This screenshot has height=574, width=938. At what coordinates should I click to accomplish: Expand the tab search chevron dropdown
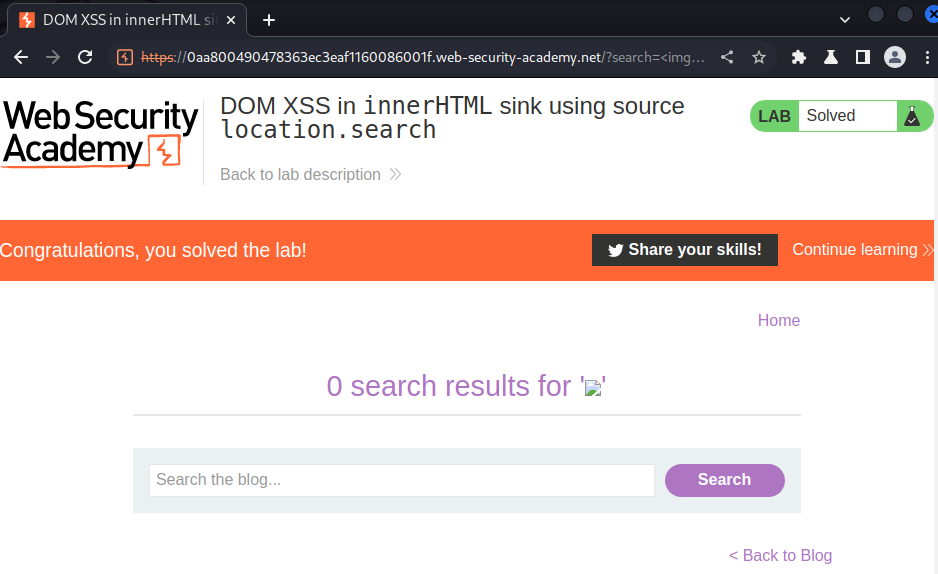[x=845, y=20]
